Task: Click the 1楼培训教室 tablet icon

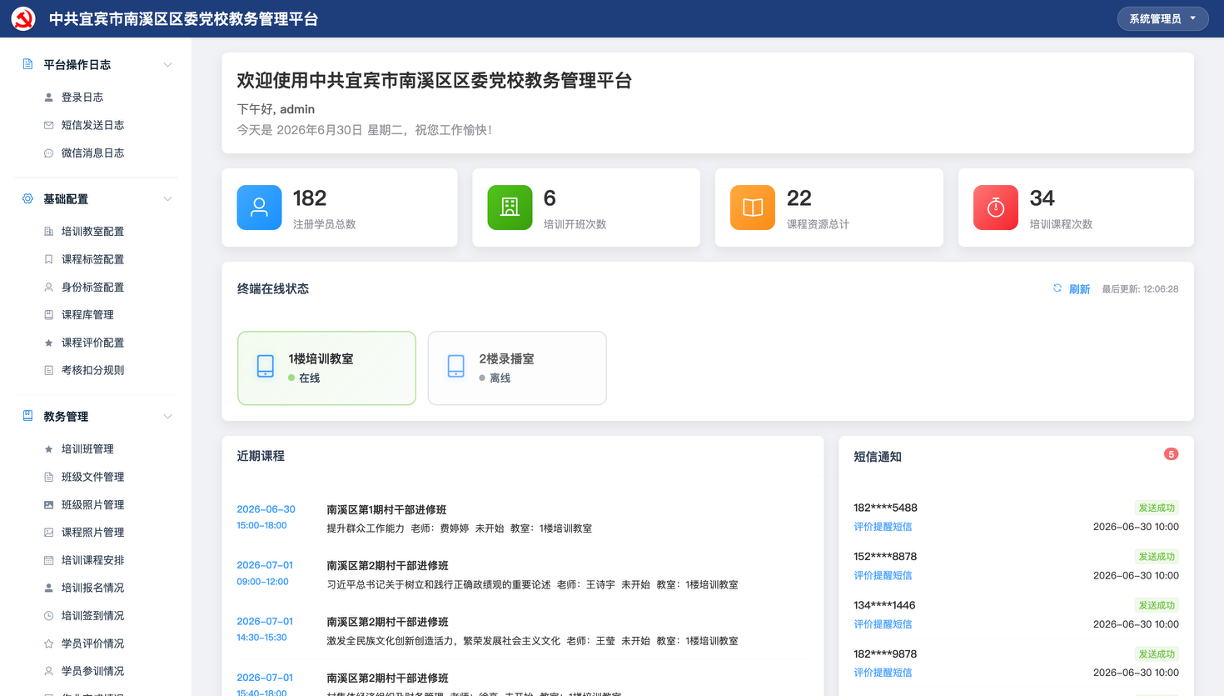Action: click(x=265, y=366)
